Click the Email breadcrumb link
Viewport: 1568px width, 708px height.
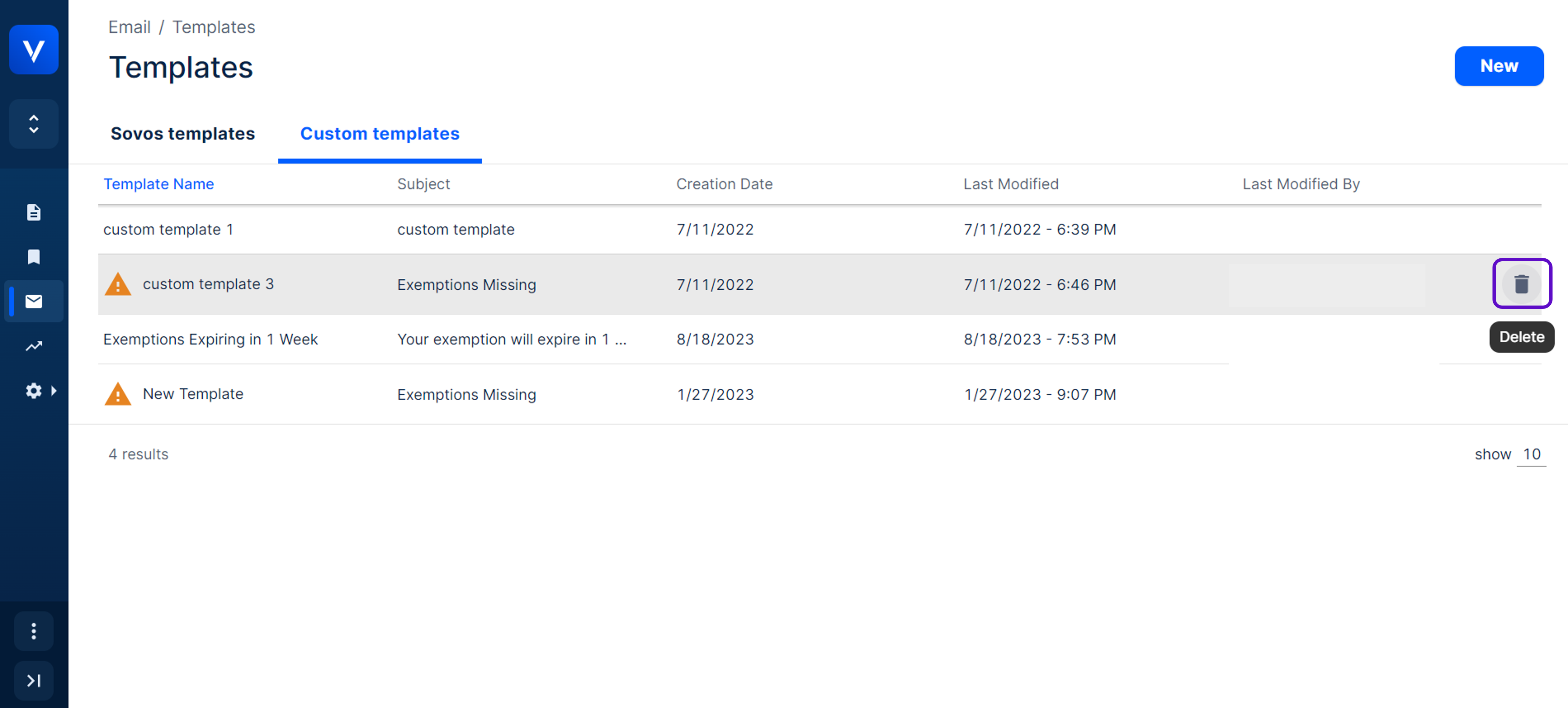point(129,27)
